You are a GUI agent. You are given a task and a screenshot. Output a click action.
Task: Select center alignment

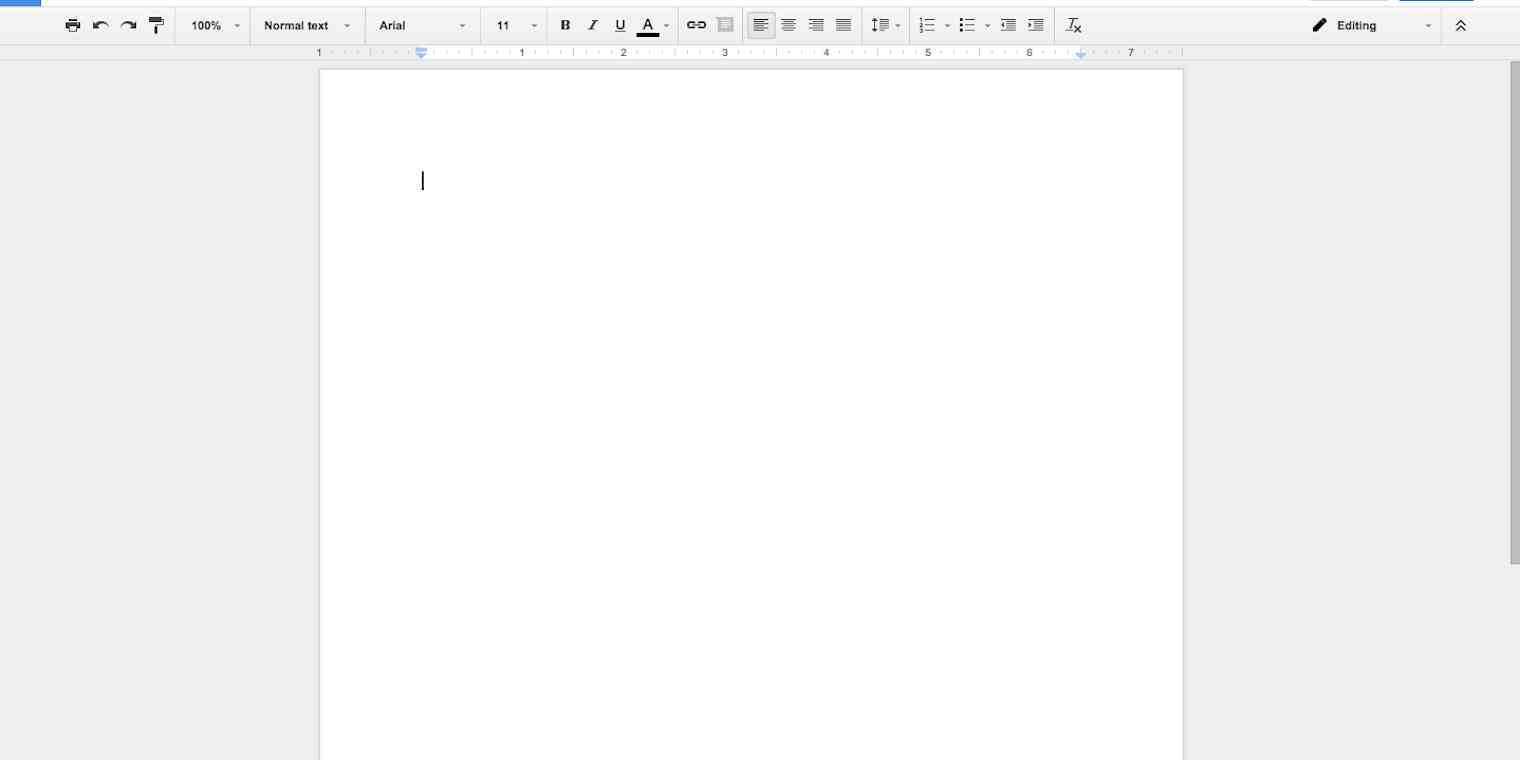(789, 25)
